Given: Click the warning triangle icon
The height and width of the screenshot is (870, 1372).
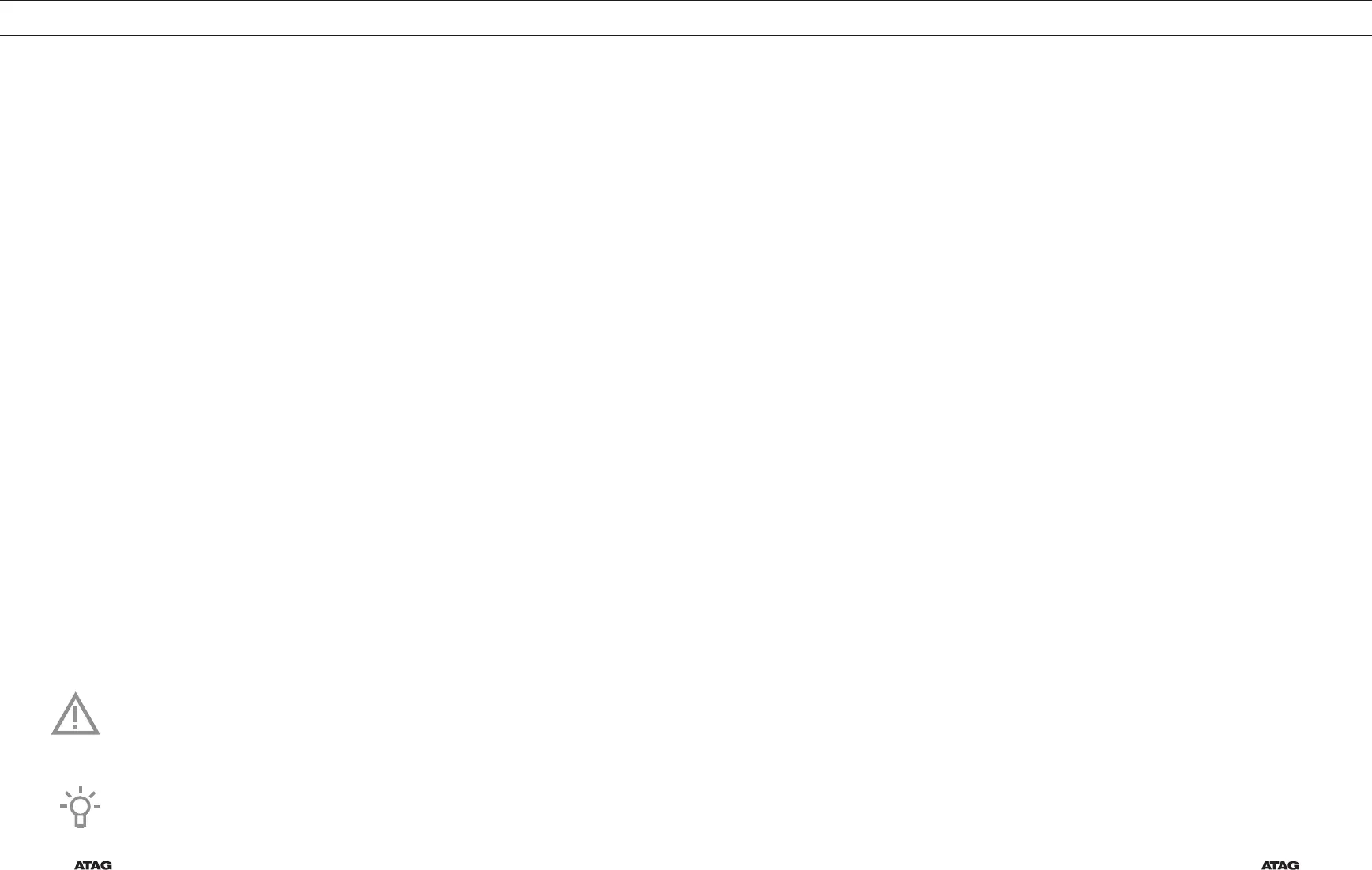Looking at the screenshot, I should pos(76,714).
